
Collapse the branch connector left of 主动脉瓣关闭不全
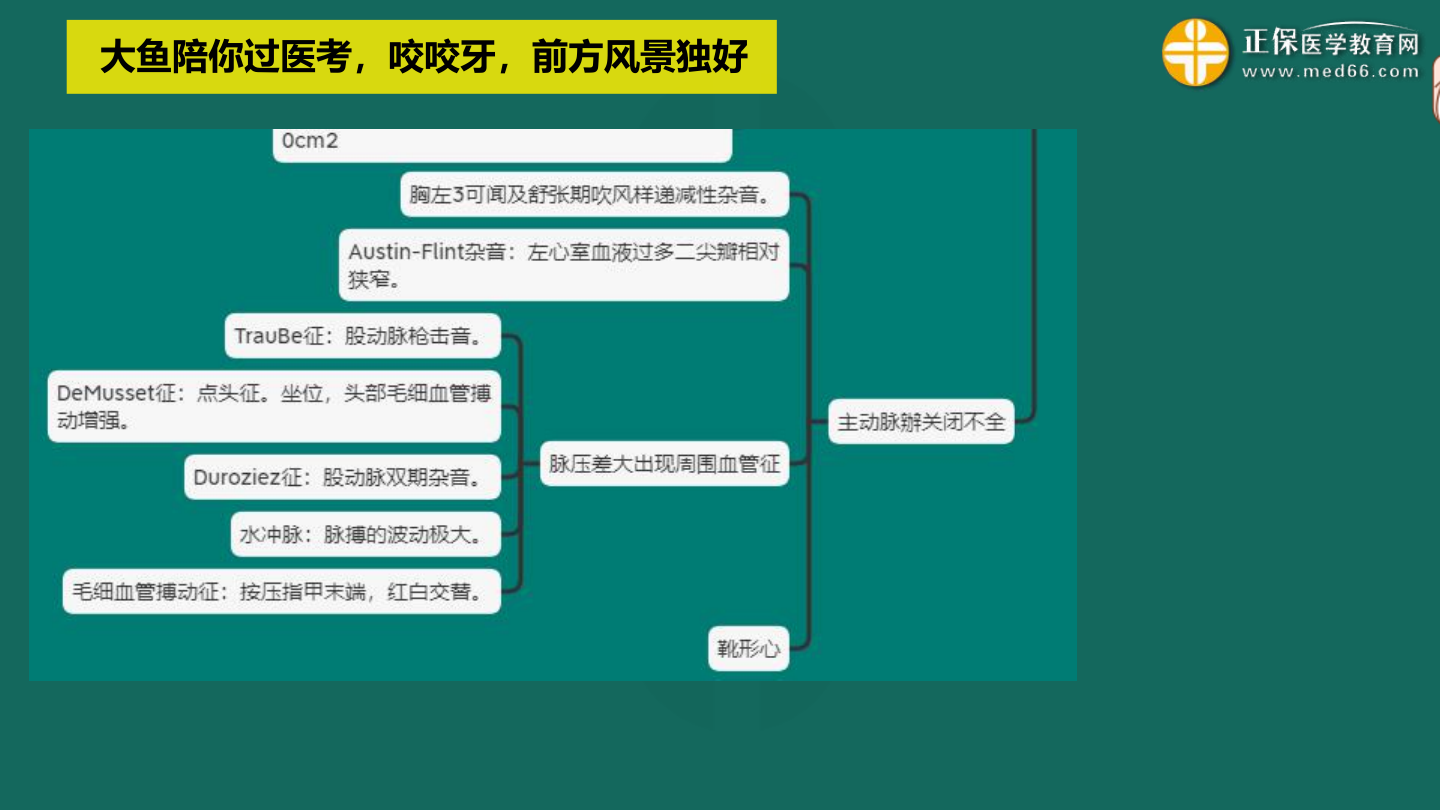(x=808, y=421)
